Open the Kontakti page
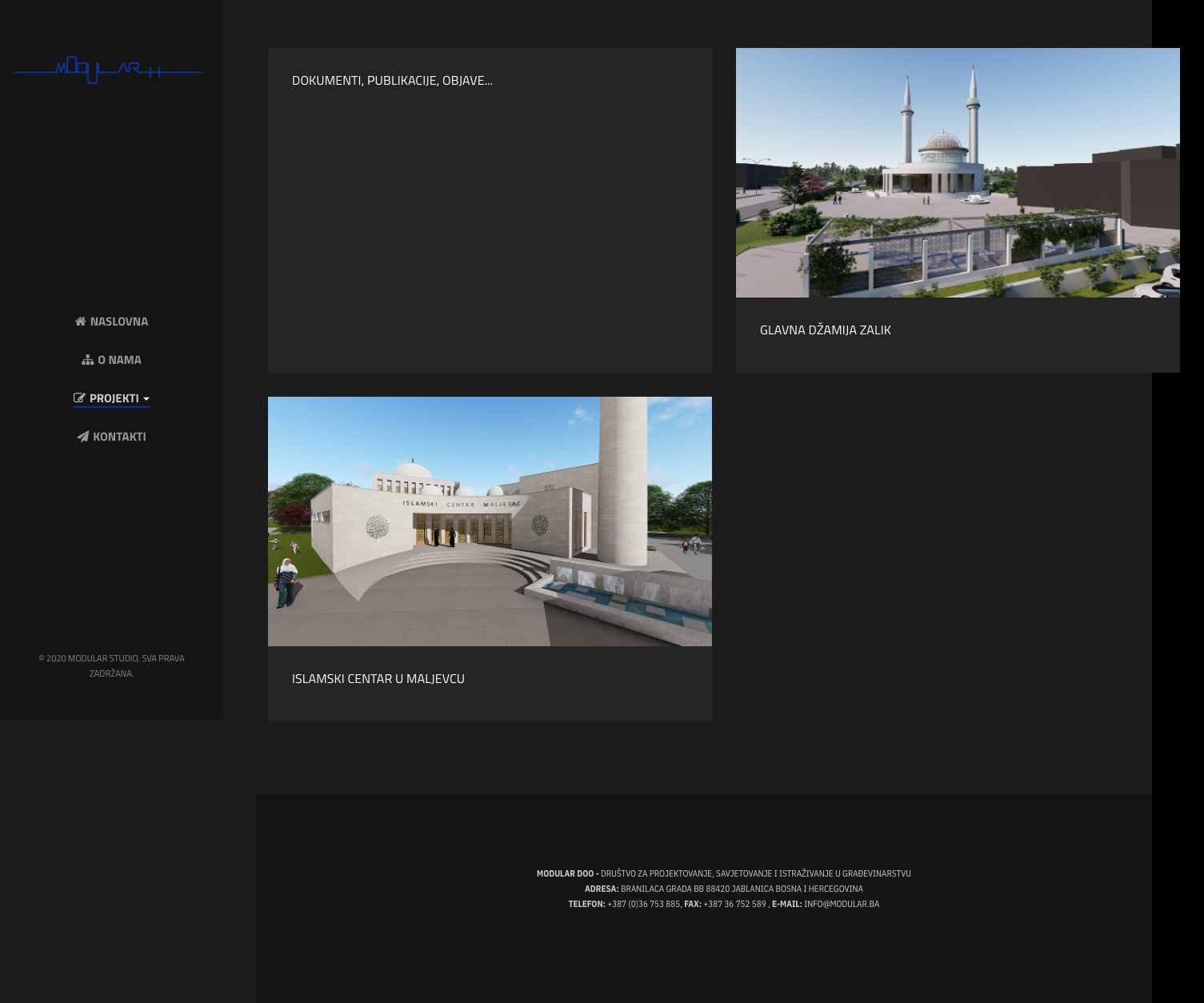 (111, 437)
